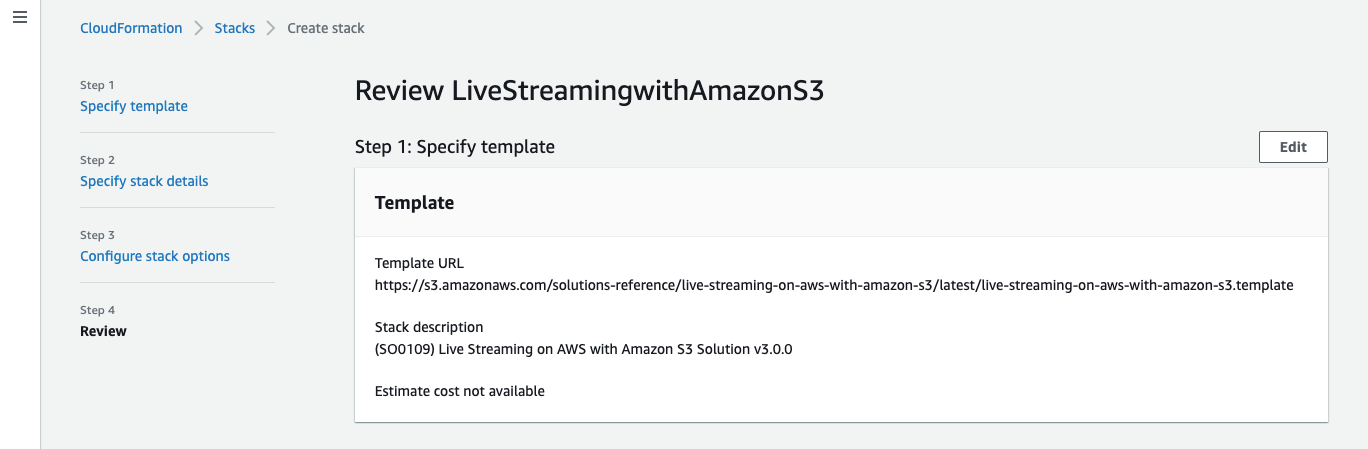
Task: Click the chevron after Stacks breadcrumb
Action: (x=271, y=28)
